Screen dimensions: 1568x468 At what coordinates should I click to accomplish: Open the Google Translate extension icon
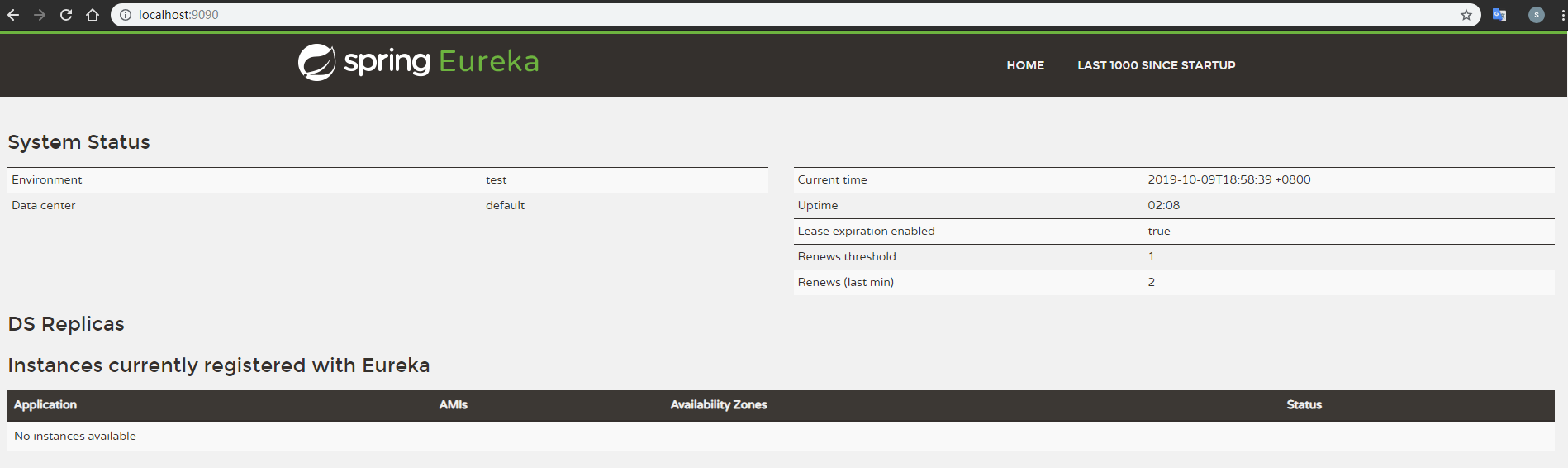1499,15
